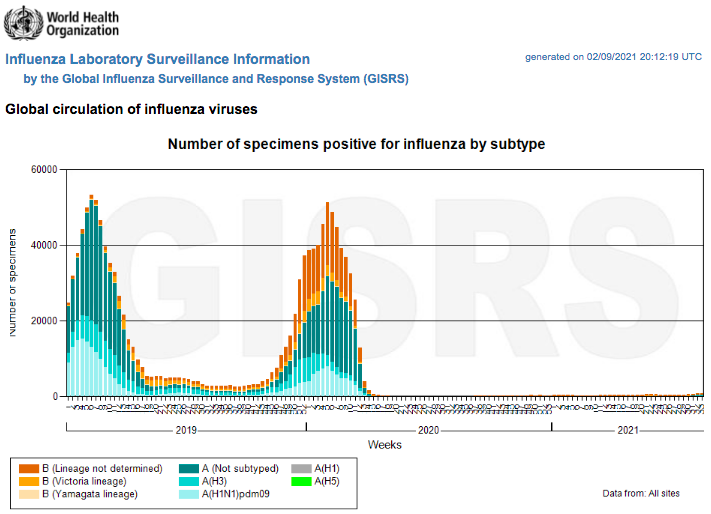Image resolution: width=711 pixels, height=514 pixels.
Task: Click the tallest 2019 peak bar
Action: point(91,296)
